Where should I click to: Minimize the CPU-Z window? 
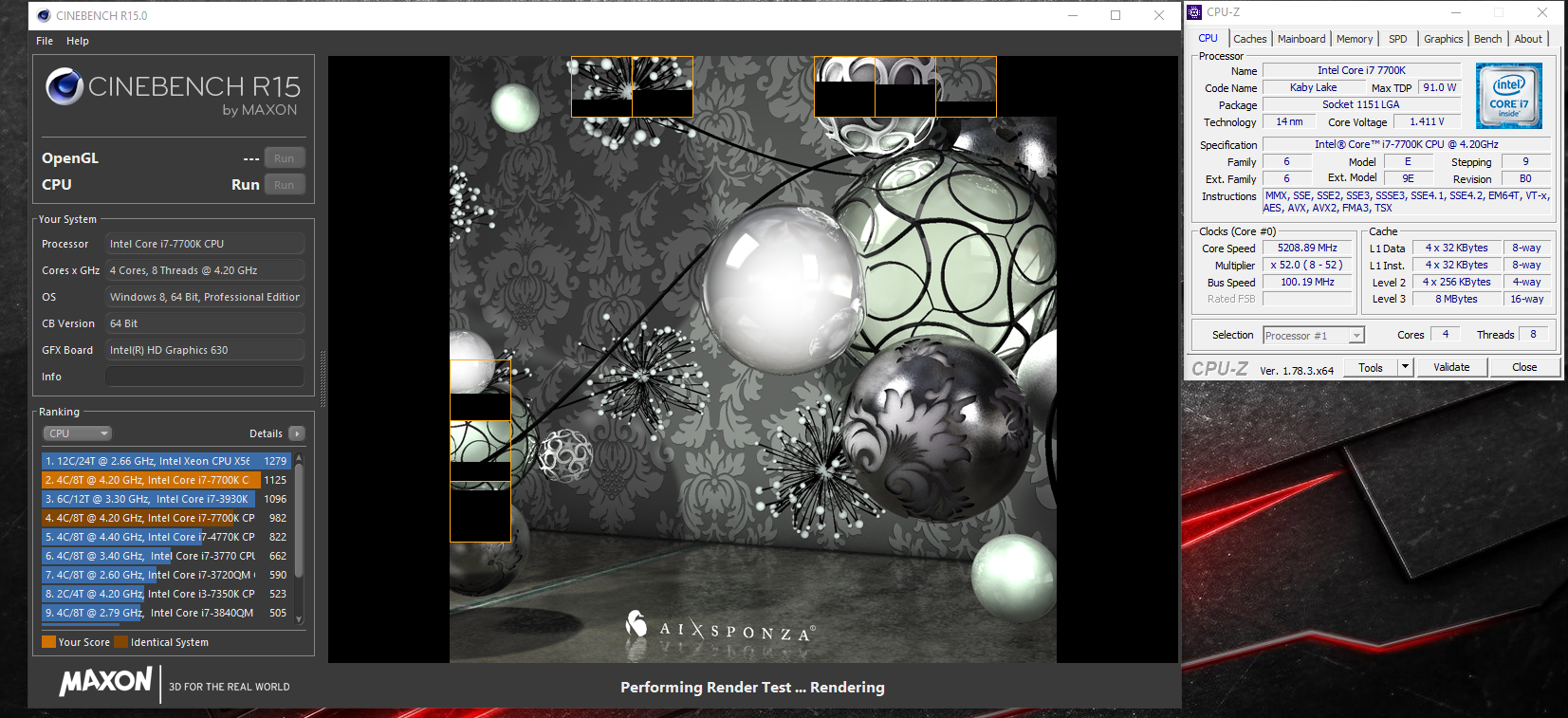(1457, 12)
